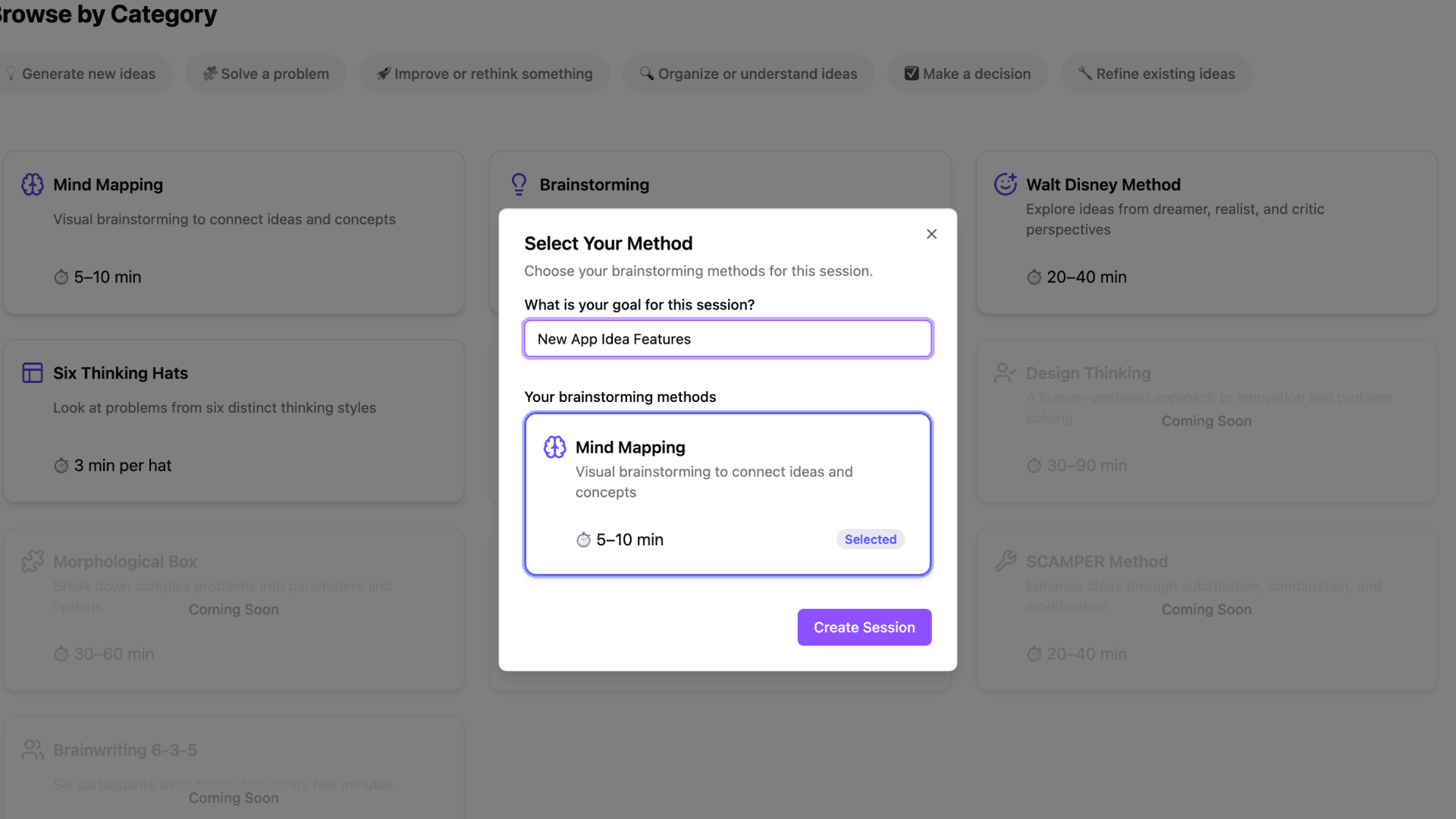Open the Improve or rethink something category

point(484,74)
